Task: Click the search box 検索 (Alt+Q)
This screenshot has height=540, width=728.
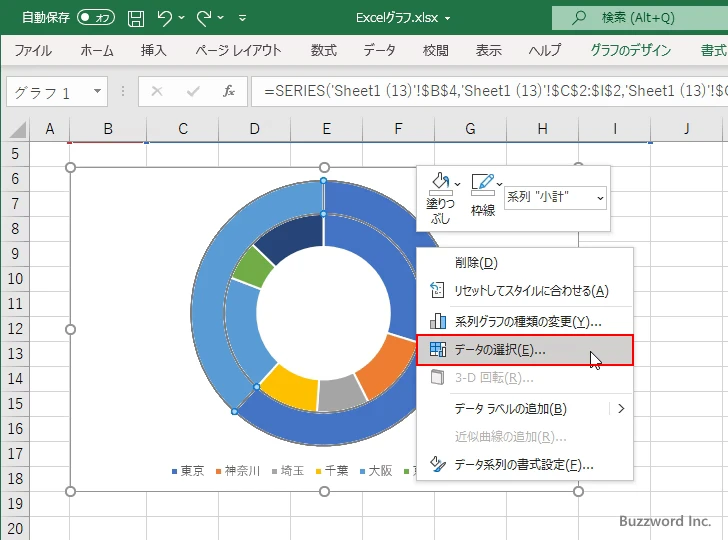Action: [x=640, y=18]
